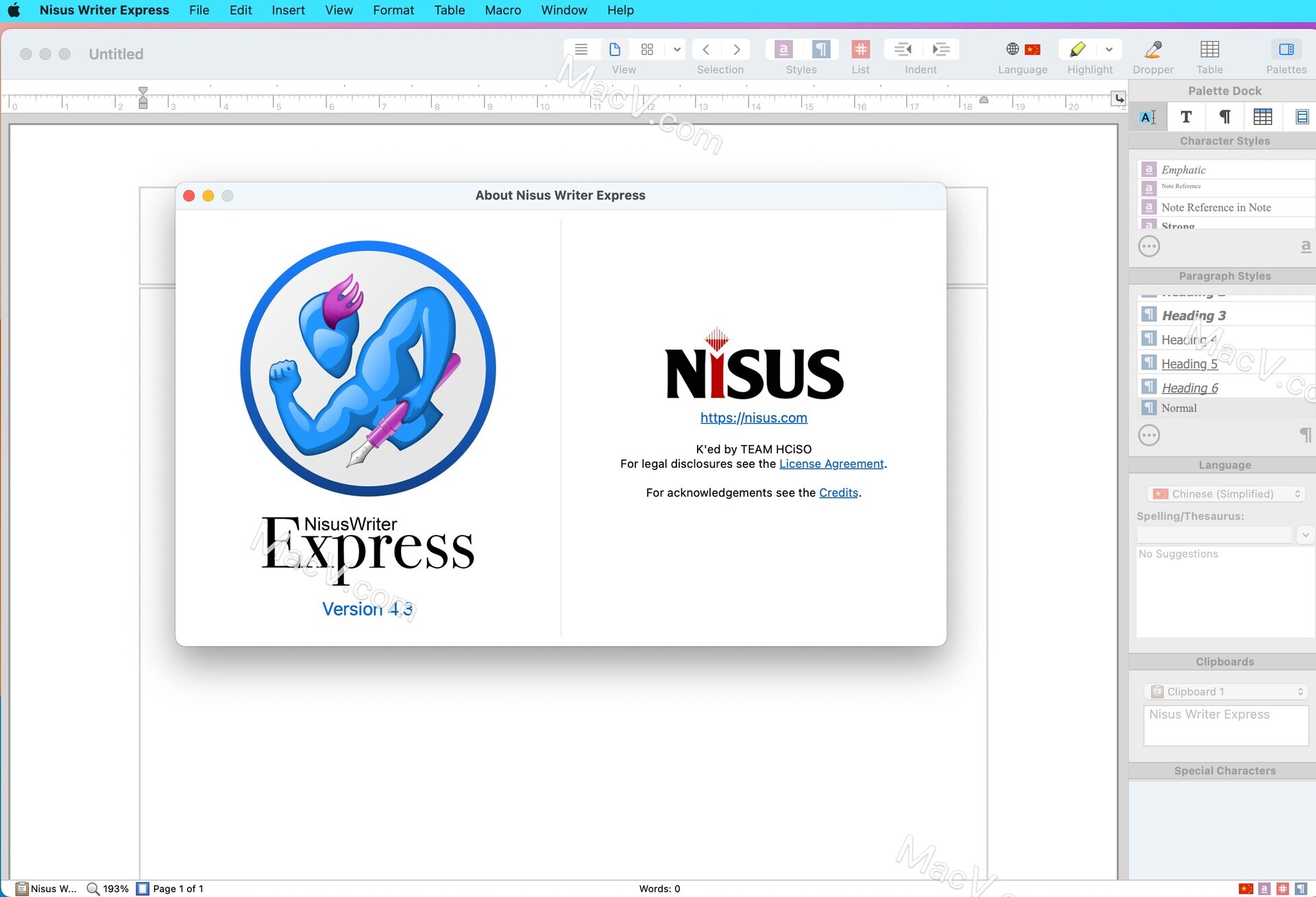Viewport: 1316px width, 897px height.
Task: Open the View options dropdown arrow
Action: pos(677,49)
